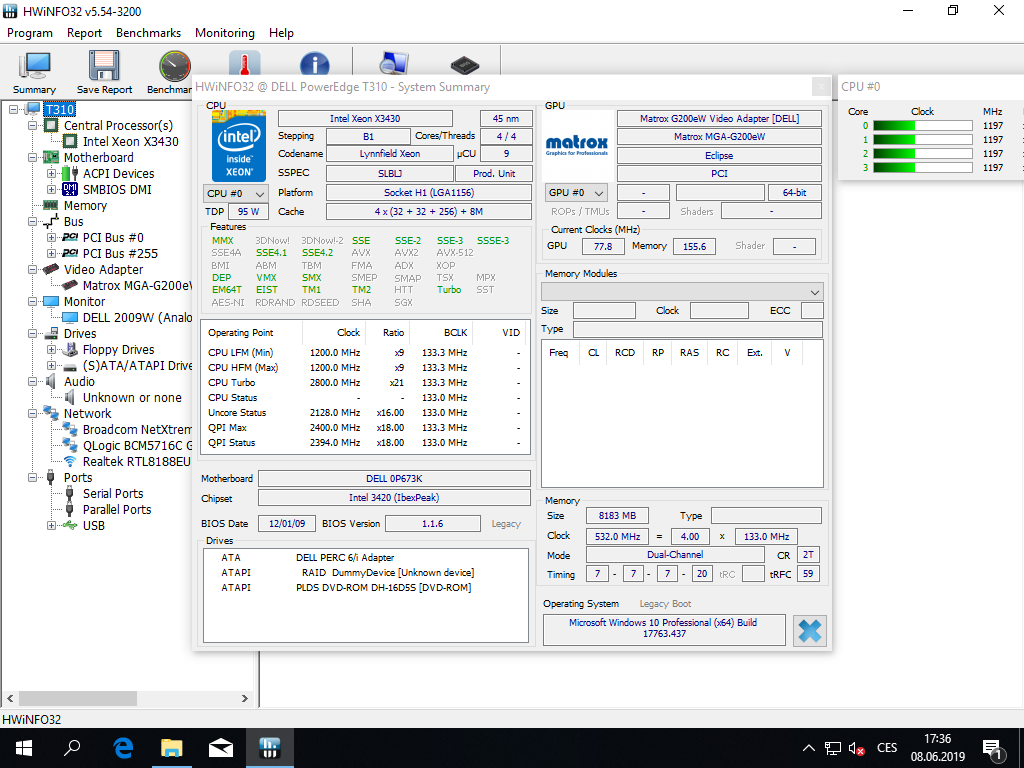Click the Intel Xeon logo image
The height and width of the screenshot is (768, 1024).
[x=239, y=146]
